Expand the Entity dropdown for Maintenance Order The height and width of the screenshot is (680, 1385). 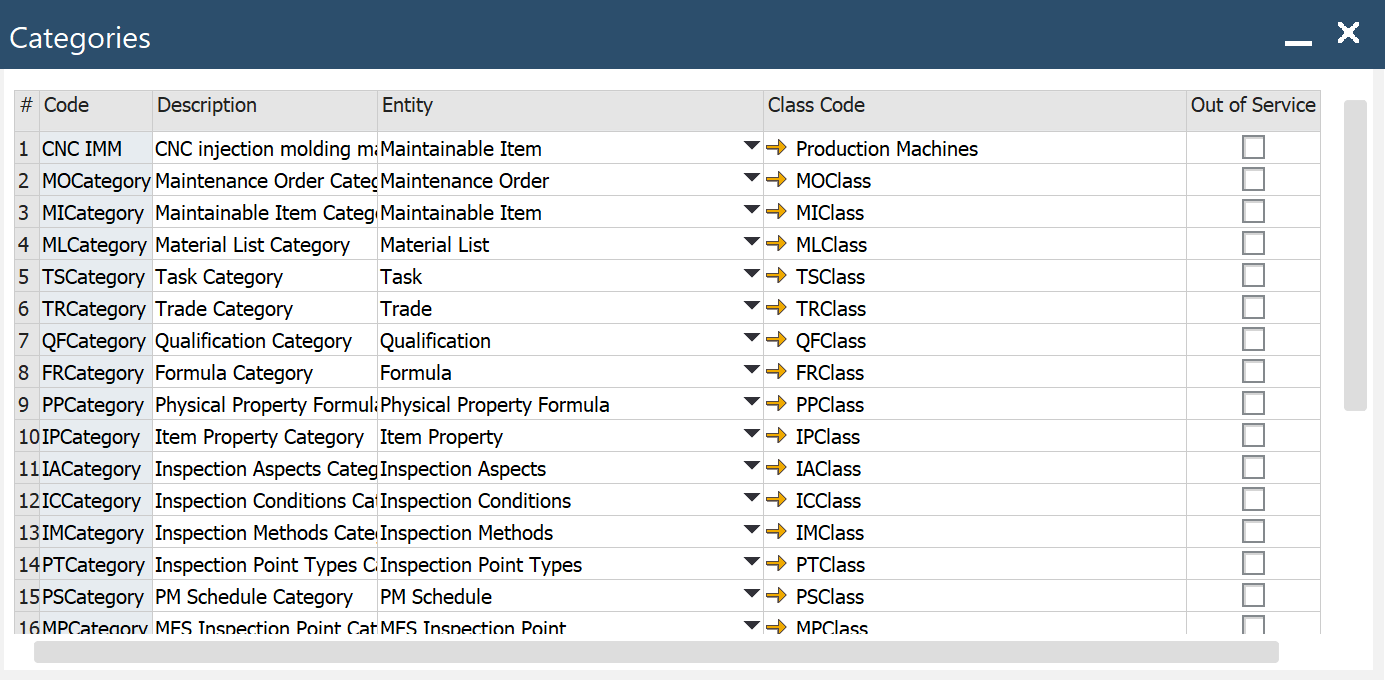point(752,179)
